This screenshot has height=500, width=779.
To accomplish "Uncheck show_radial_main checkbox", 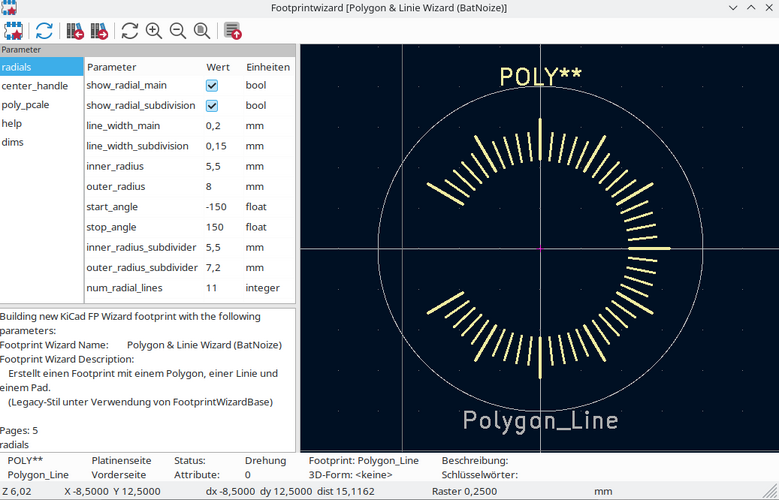I will (212, 86).
